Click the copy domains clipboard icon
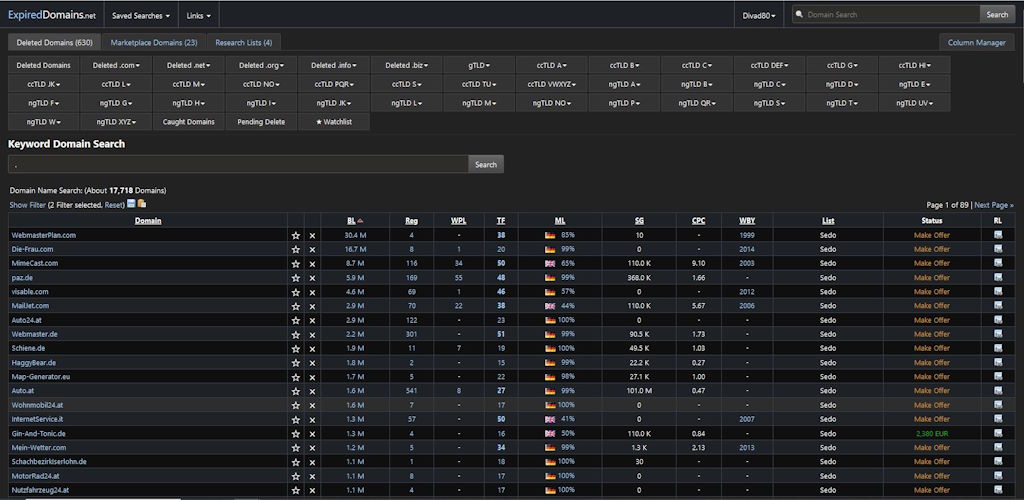The image size is (1024, 500). click(142, 204)
